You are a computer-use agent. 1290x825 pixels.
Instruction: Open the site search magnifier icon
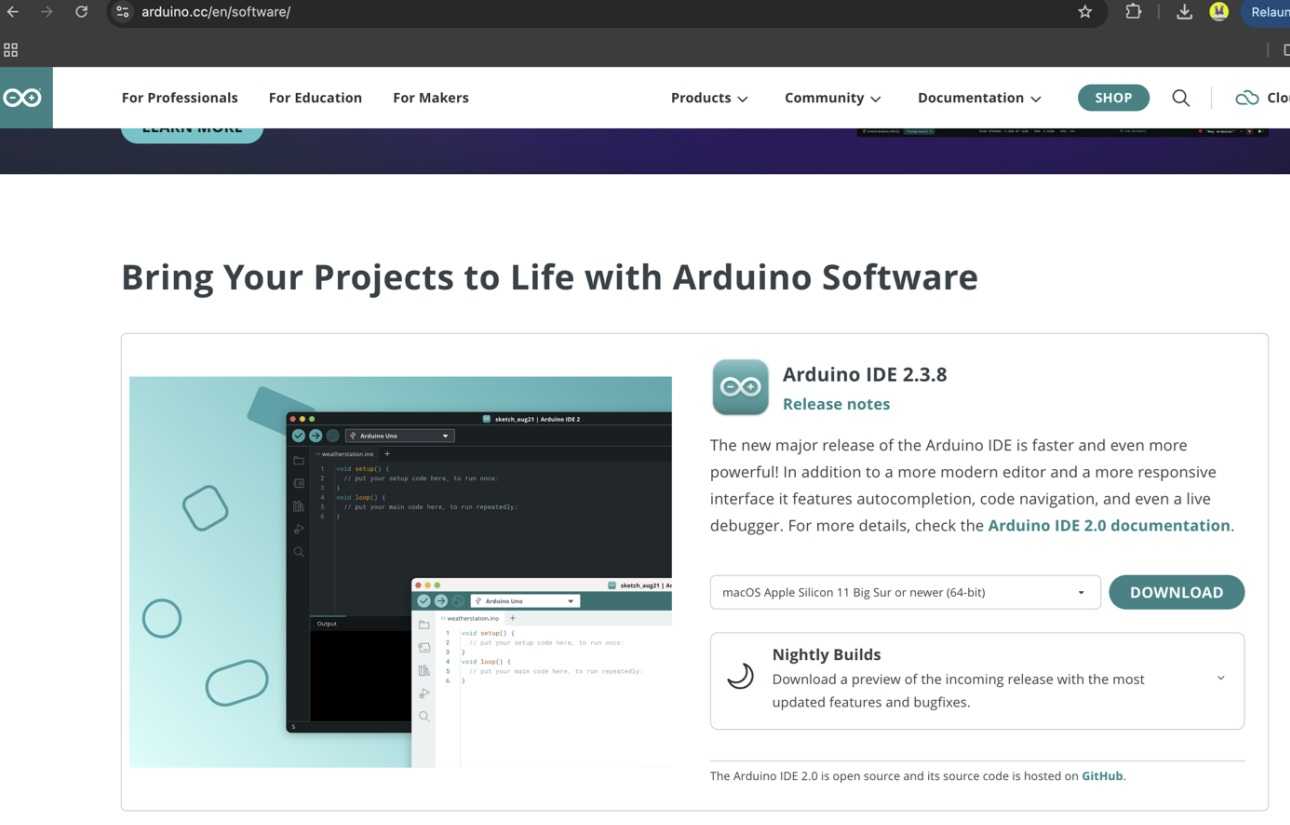[1181, 98]
